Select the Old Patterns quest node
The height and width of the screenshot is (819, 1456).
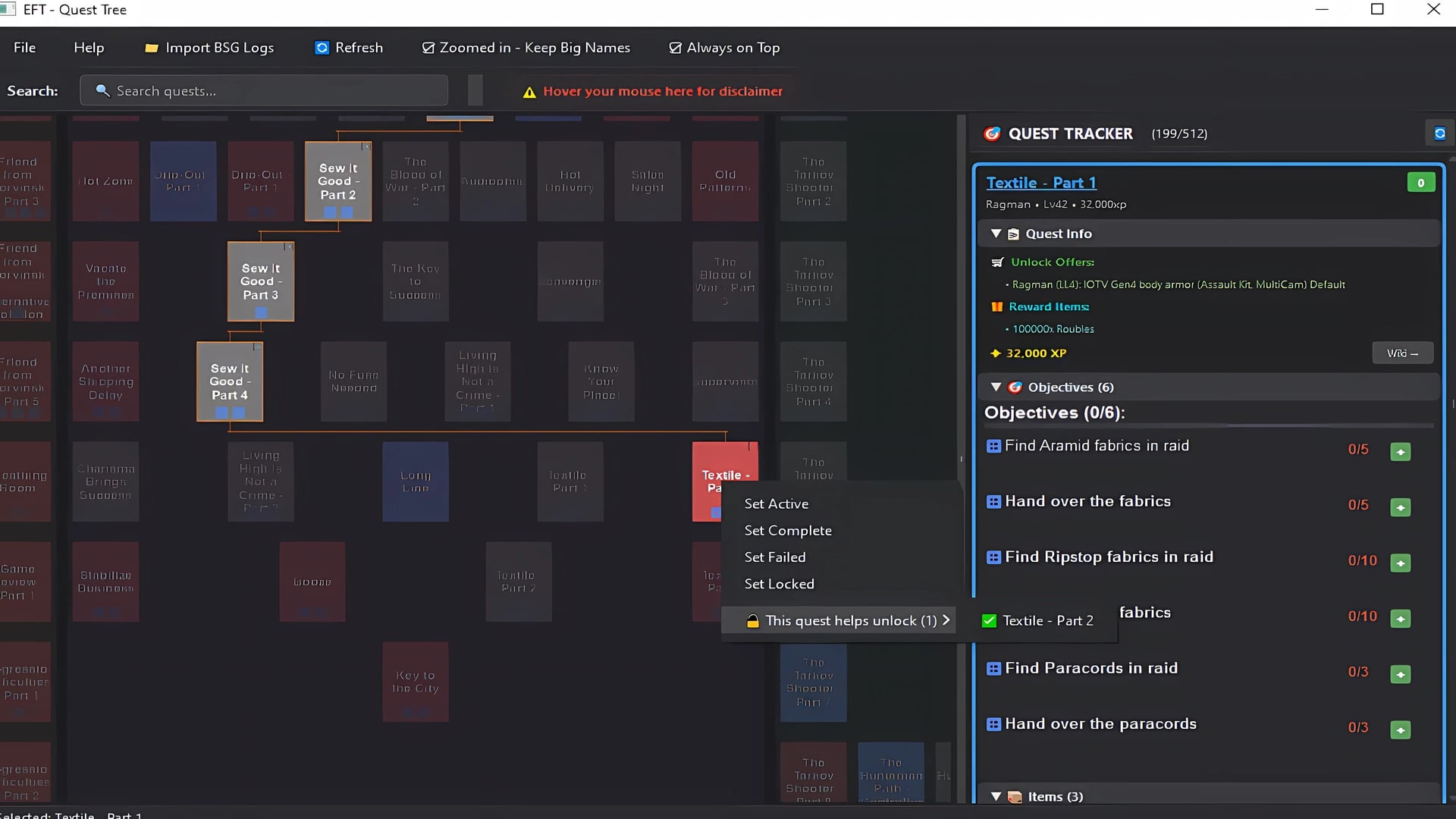click(x=725, y=181)
